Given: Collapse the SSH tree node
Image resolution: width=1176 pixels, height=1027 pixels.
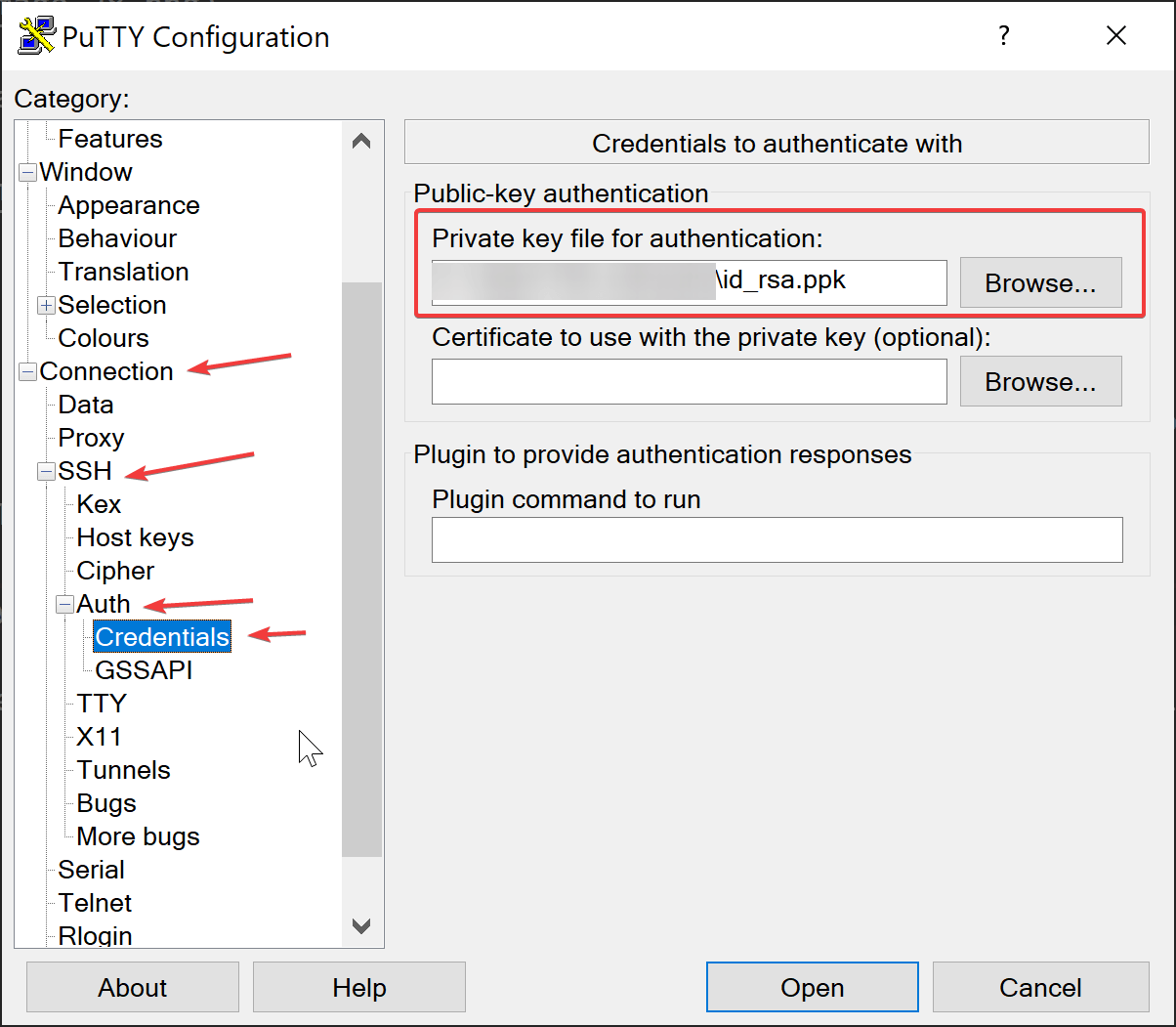Looking at the screenshot, I should 46,472.
